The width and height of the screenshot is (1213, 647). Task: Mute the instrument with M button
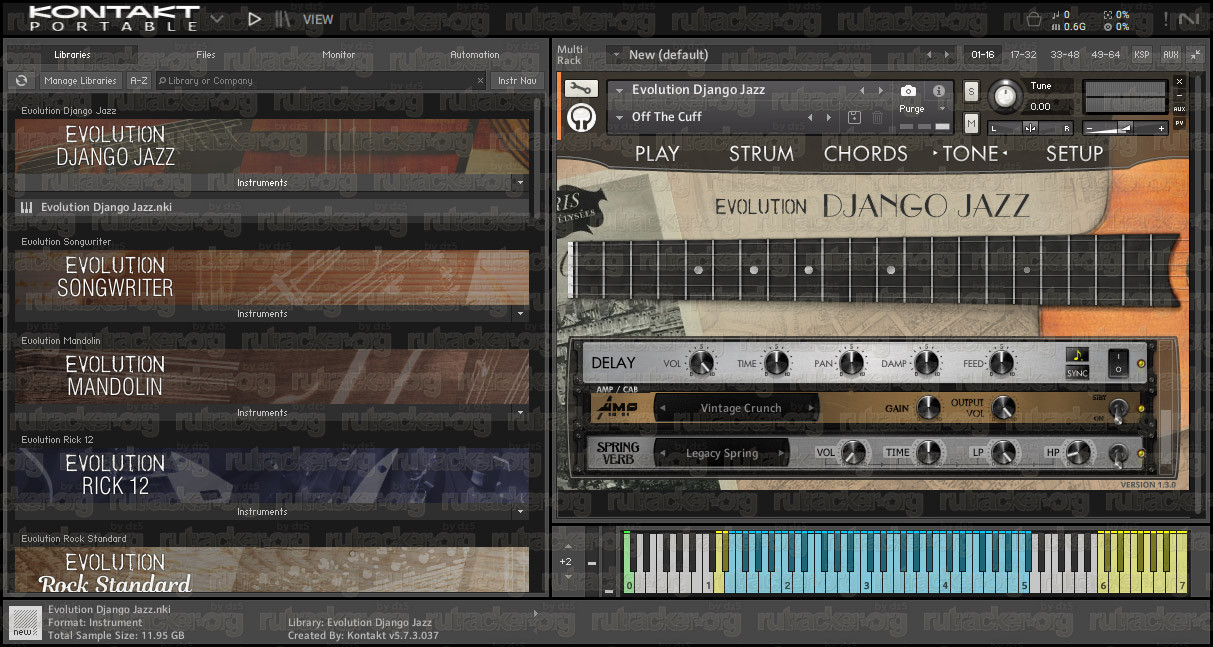971,123
